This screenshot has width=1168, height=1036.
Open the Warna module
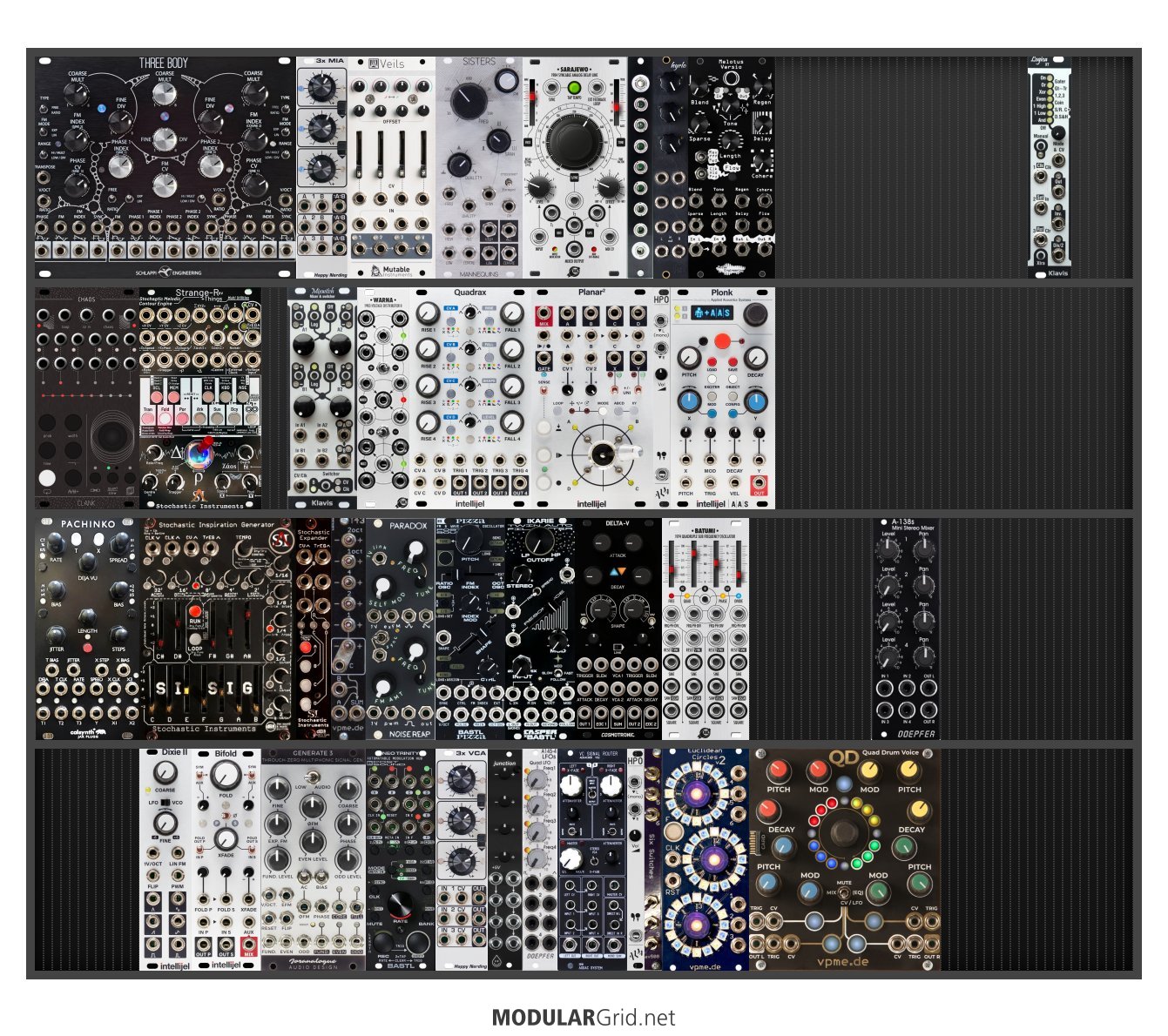(x=383, y=399)
